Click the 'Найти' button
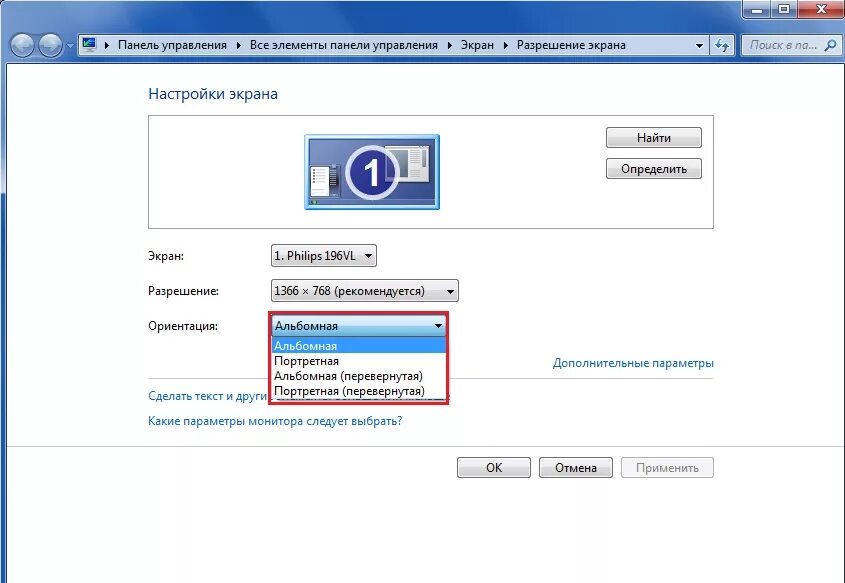This screenshot has width=845, height=583. pyautogui.click(x=654, y=137)
